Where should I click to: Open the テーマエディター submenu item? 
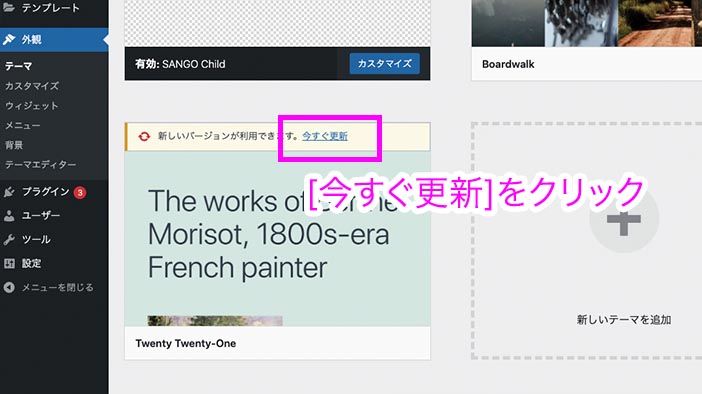coord(40,165)
